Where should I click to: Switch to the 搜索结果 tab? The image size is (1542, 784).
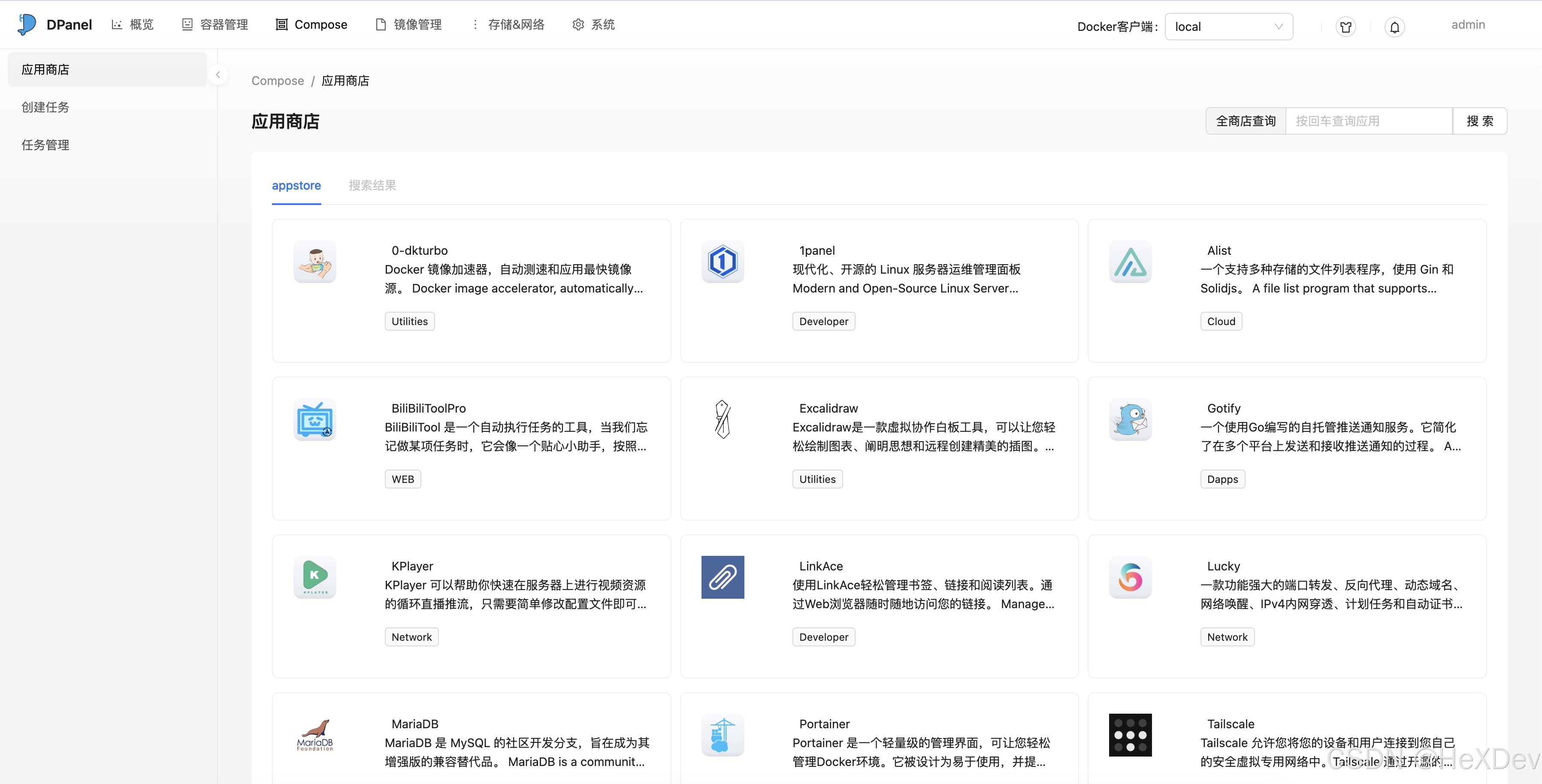click(372, 186)
